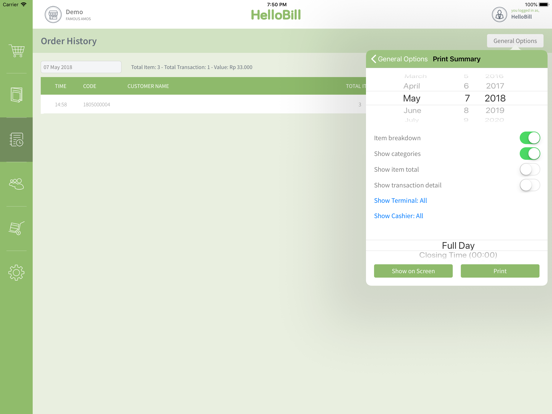Go back using the General Options chevron
The width and height of the screenshot is (552, 414).
click(399, 59)
